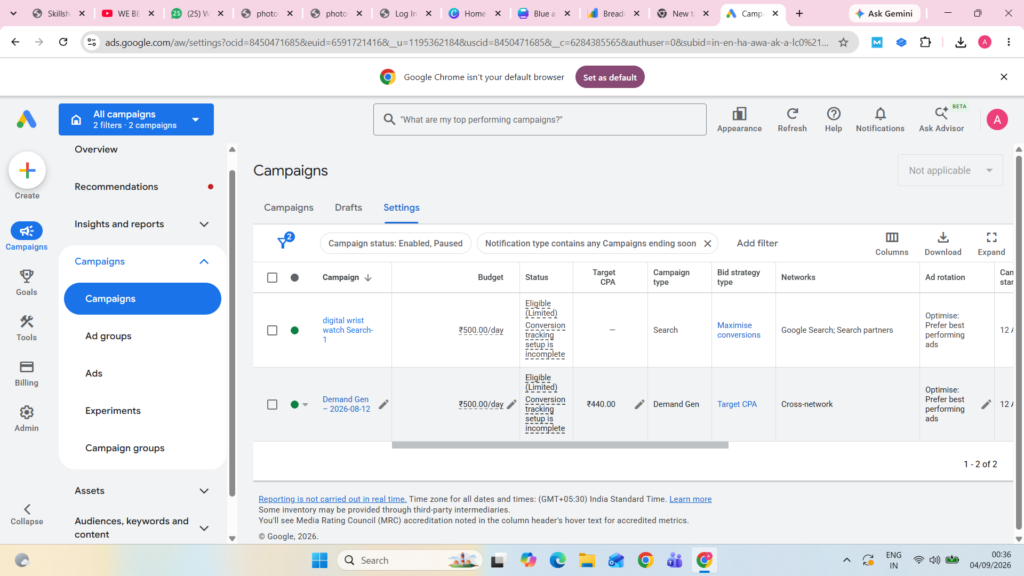Image resolution: width=1024 pixels, height=576 pixels.
Task: Open Experiments in the sidebar
Action: pyautogui.click(x=112, y=411)
